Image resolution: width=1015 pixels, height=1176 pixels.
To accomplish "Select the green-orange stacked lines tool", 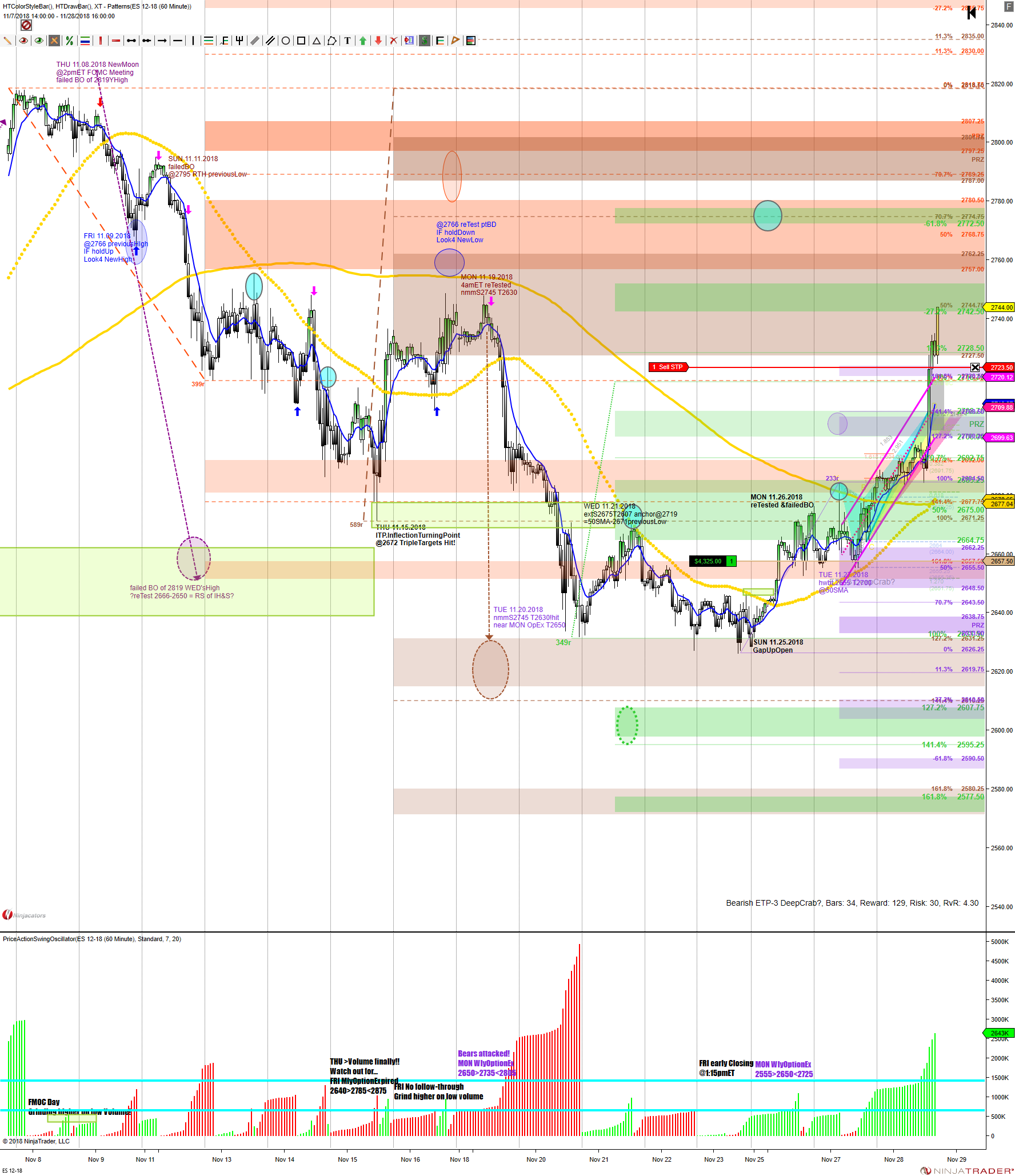I will pos(209,41).
